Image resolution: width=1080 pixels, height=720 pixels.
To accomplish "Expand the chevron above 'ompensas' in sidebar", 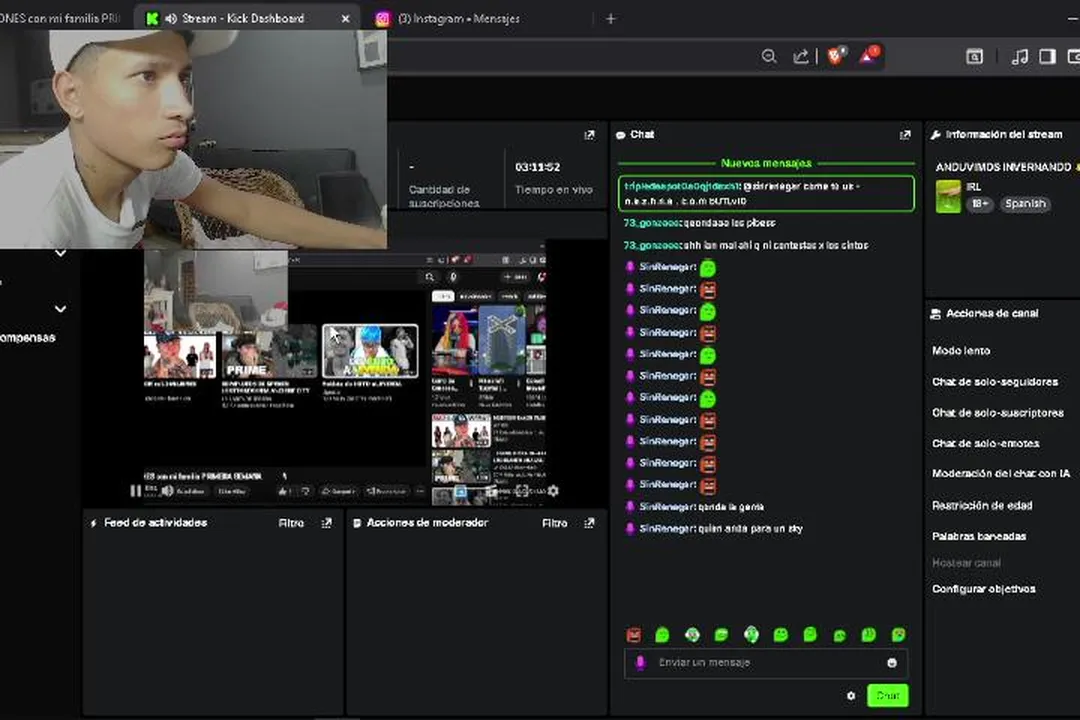I will 61,309.
